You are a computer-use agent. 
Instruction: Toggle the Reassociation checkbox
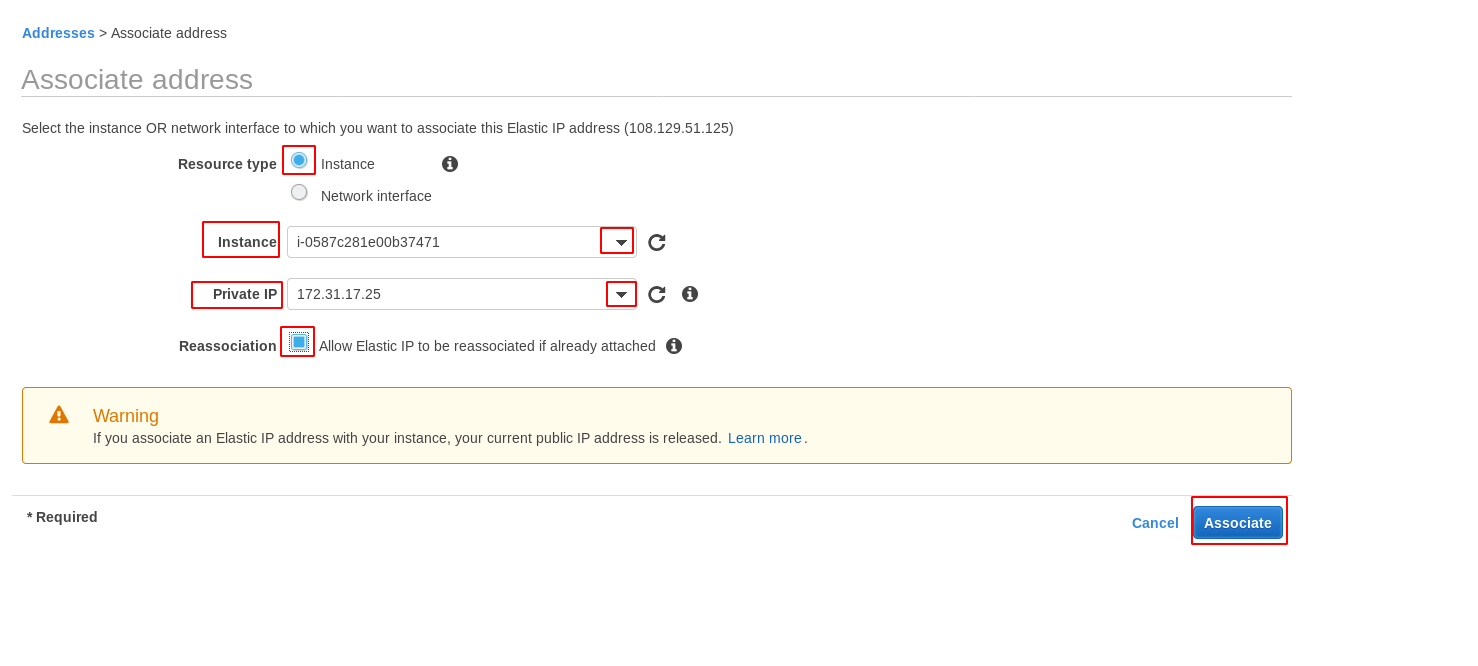click(298, 342)
